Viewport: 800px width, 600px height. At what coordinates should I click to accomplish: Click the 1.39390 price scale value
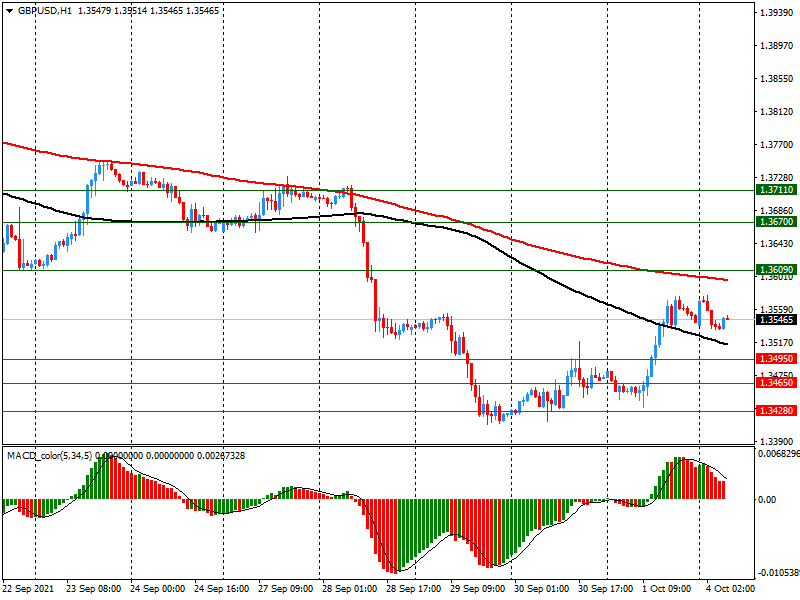click(x=777, y=13)
